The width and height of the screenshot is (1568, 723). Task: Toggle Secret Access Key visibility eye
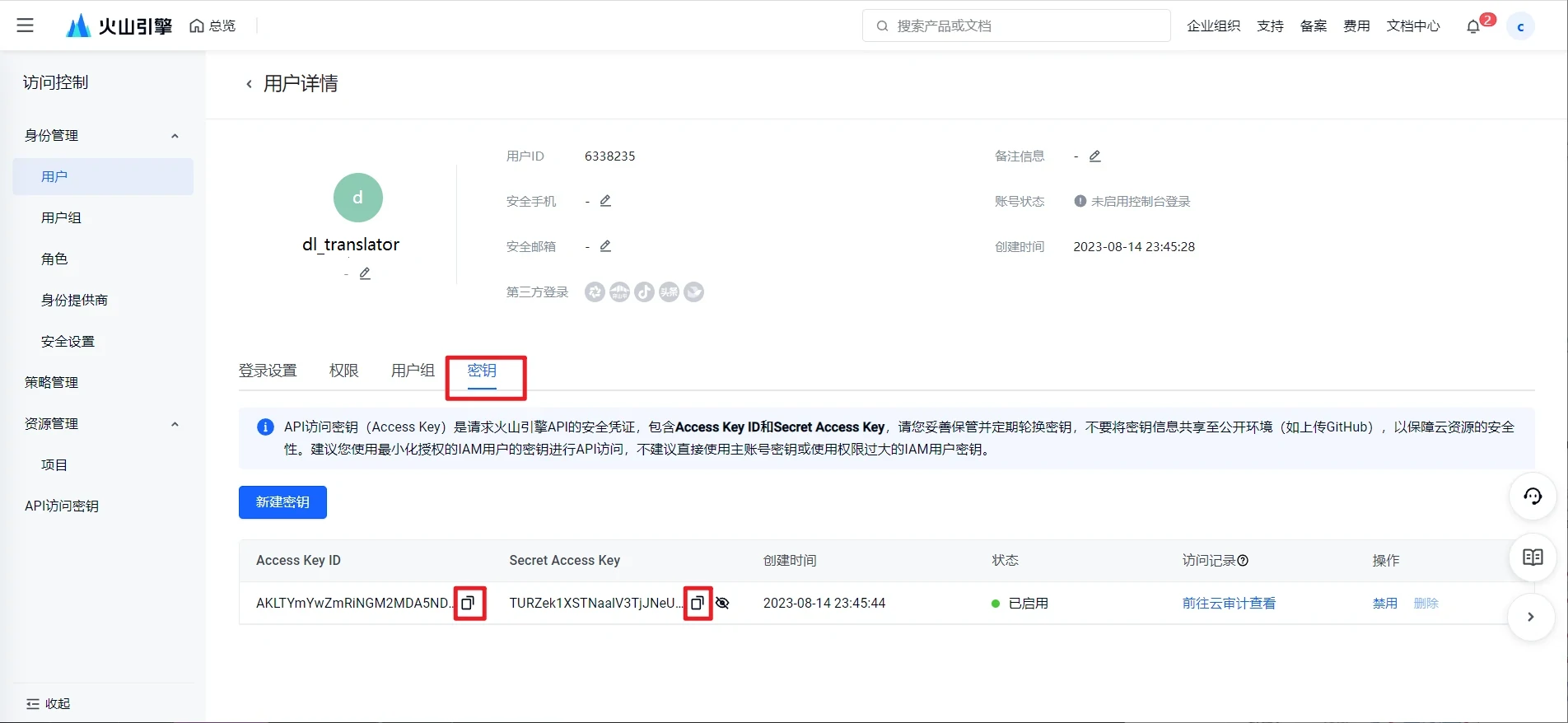[x=722, y=603]
